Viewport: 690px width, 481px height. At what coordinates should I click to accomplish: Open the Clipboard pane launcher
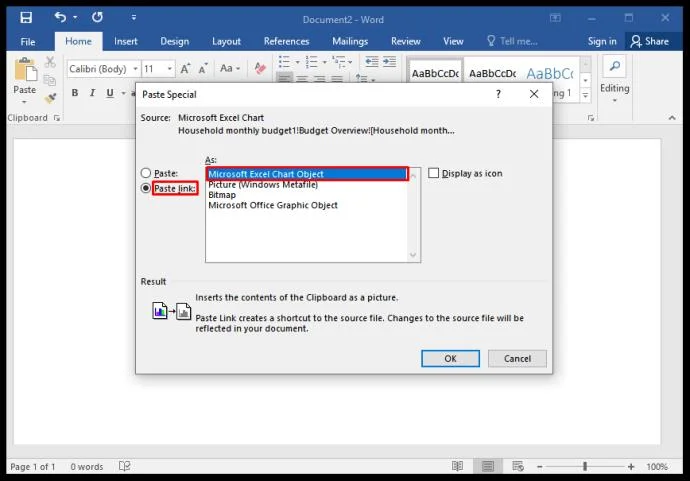pos(57,117)
